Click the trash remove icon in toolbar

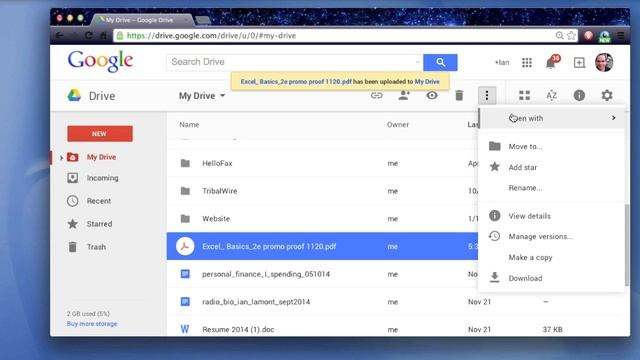click(x=459, y=96)
